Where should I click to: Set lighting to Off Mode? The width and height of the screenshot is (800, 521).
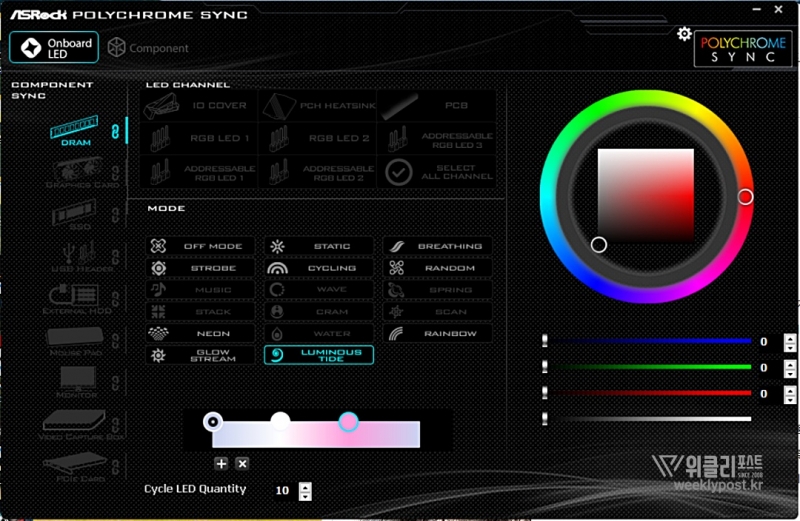tap(200, 246)
